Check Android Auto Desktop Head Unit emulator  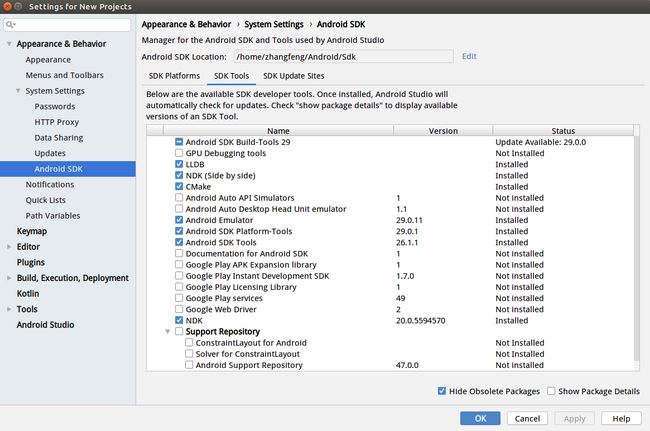click(x=179, y=209)
